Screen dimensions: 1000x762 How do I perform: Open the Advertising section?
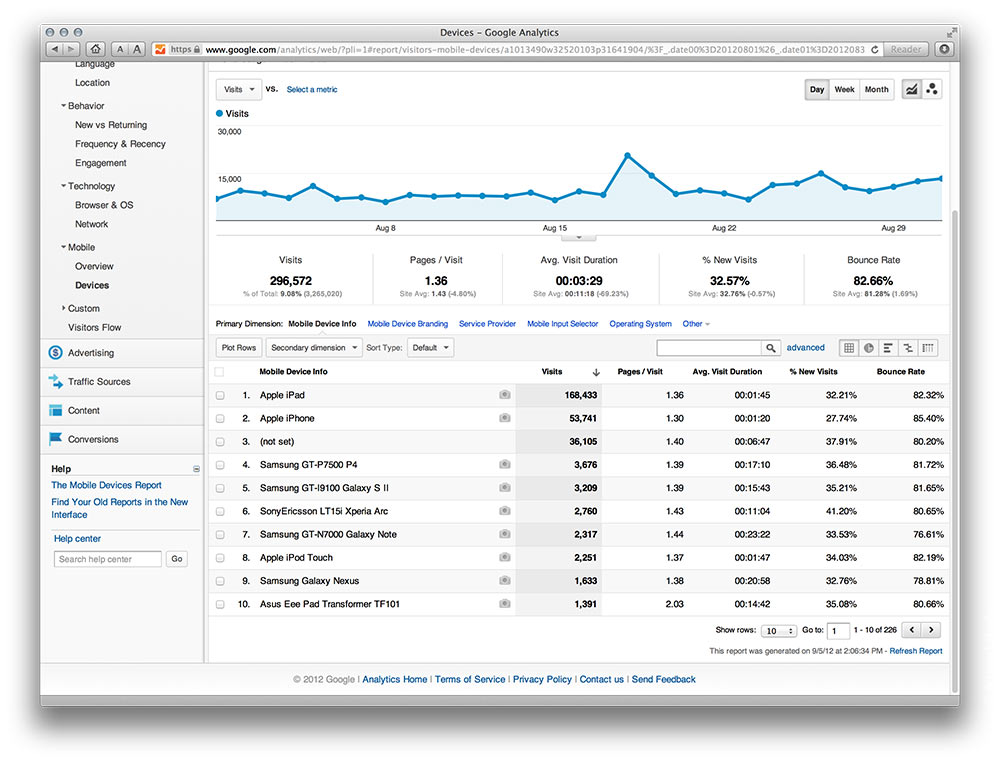tap(91, 353)
